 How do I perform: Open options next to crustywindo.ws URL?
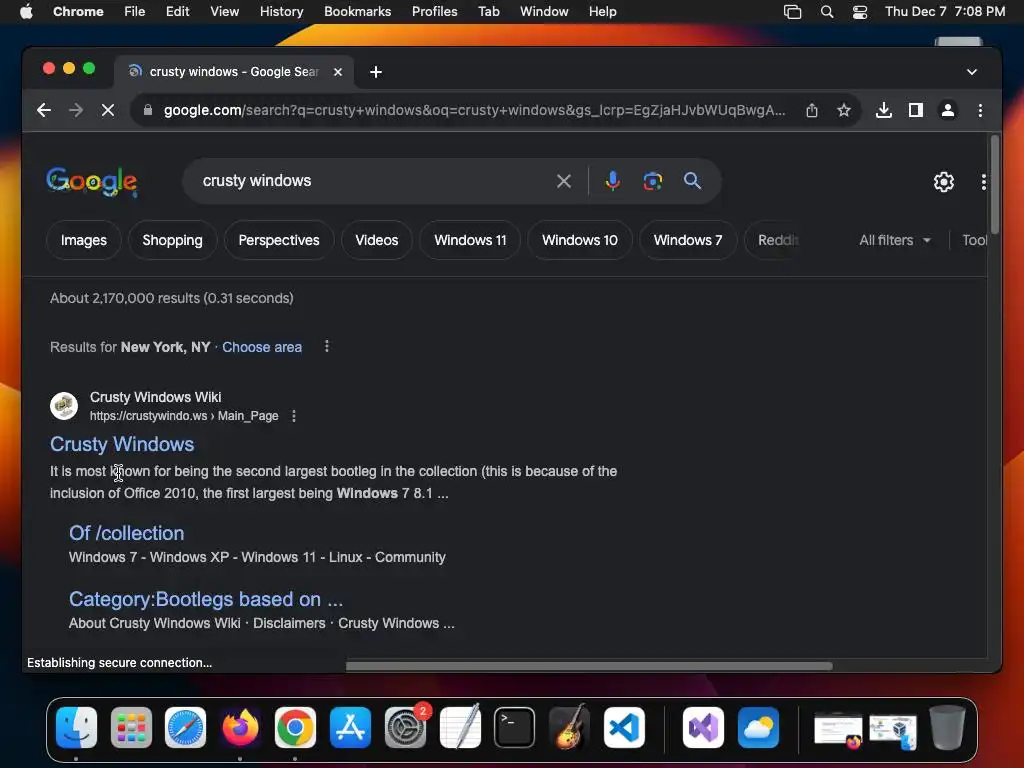pos(294,416)
